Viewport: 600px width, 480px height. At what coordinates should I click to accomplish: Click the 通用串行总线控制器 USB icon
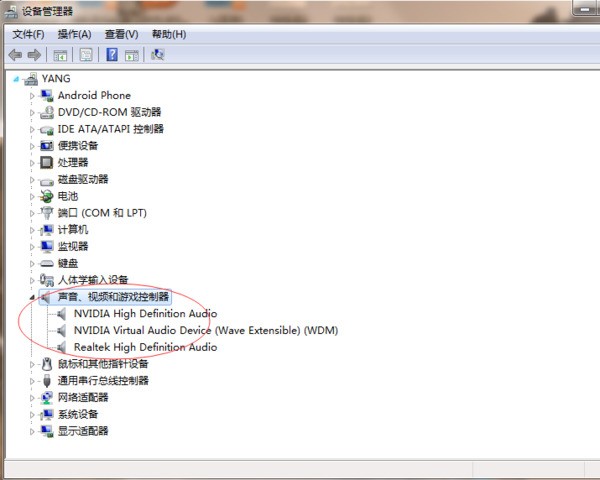click(47, 381)
